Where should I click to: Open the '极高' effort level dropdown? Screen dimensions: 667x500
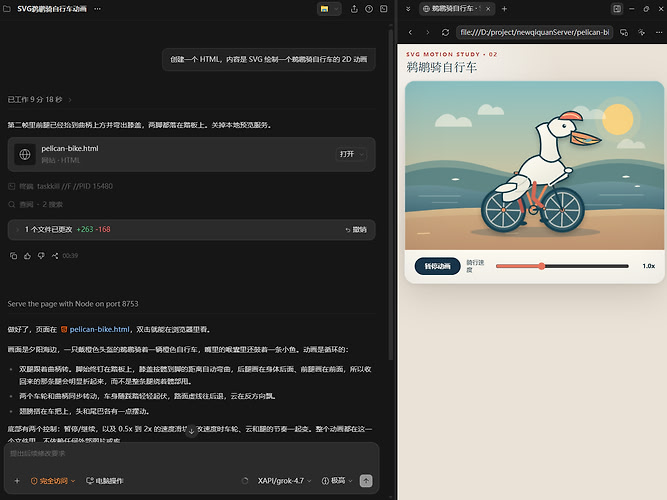tap(337, 481)
